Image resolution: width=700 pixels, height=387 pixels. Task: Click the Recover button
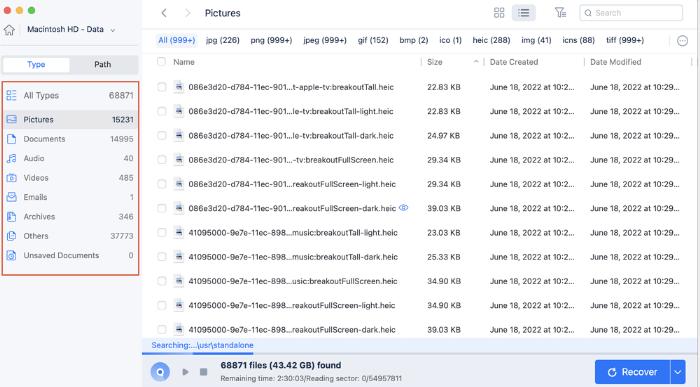coord(633,372)
